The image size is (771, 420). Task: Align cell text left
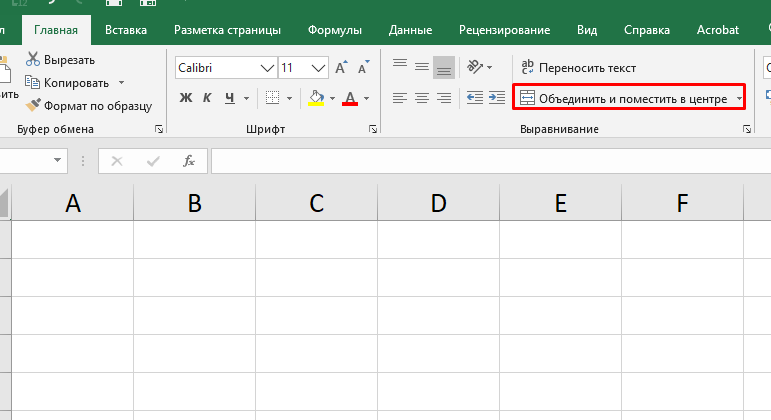click(400, 98)
